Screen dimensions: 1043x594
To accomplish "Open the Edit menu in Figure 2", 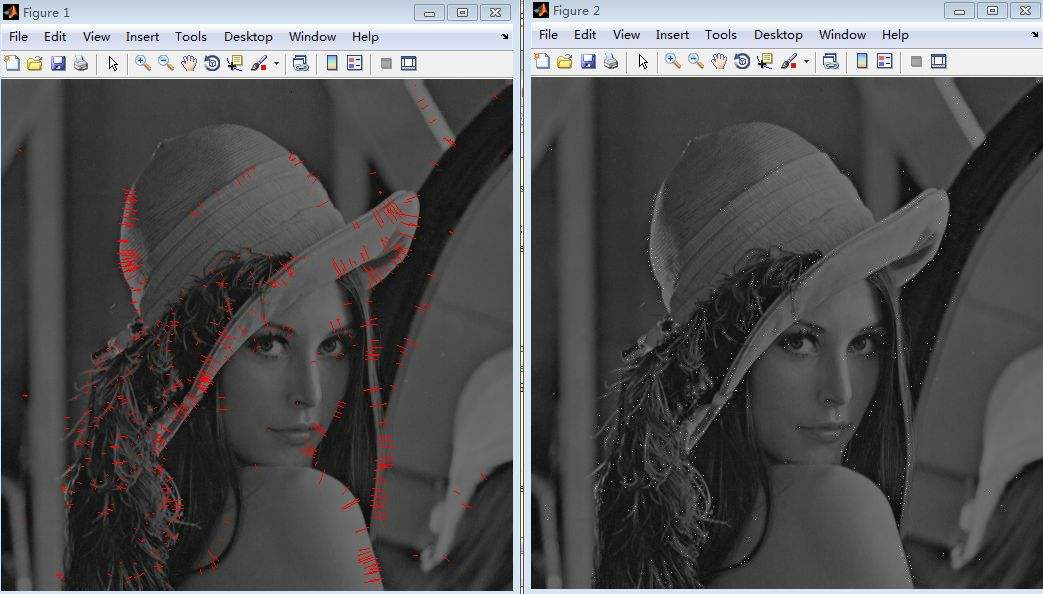I will click(585, 35).
